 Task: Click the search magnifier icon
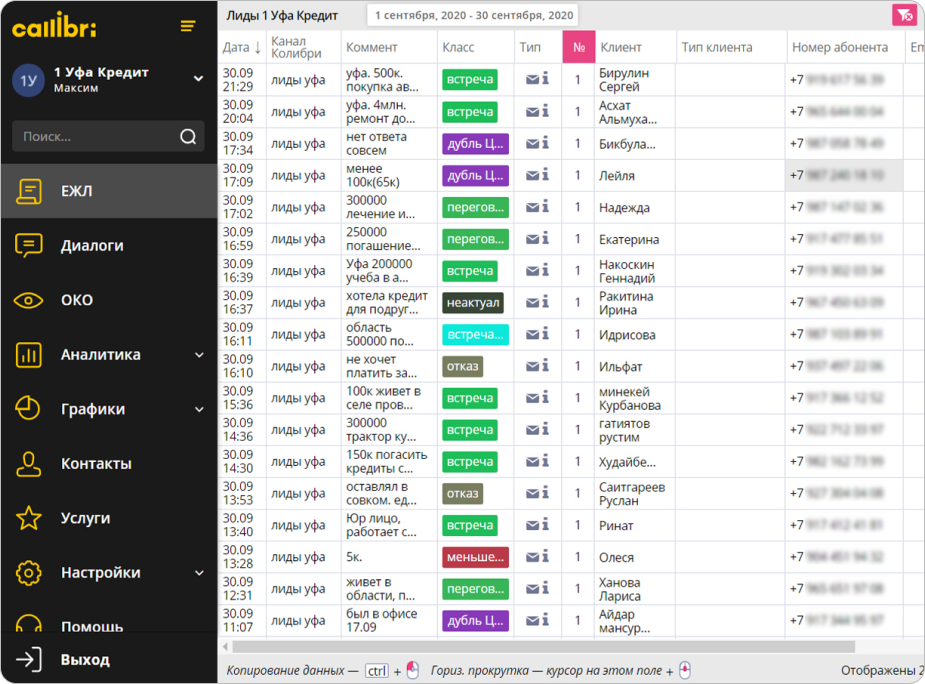[188, 137]
